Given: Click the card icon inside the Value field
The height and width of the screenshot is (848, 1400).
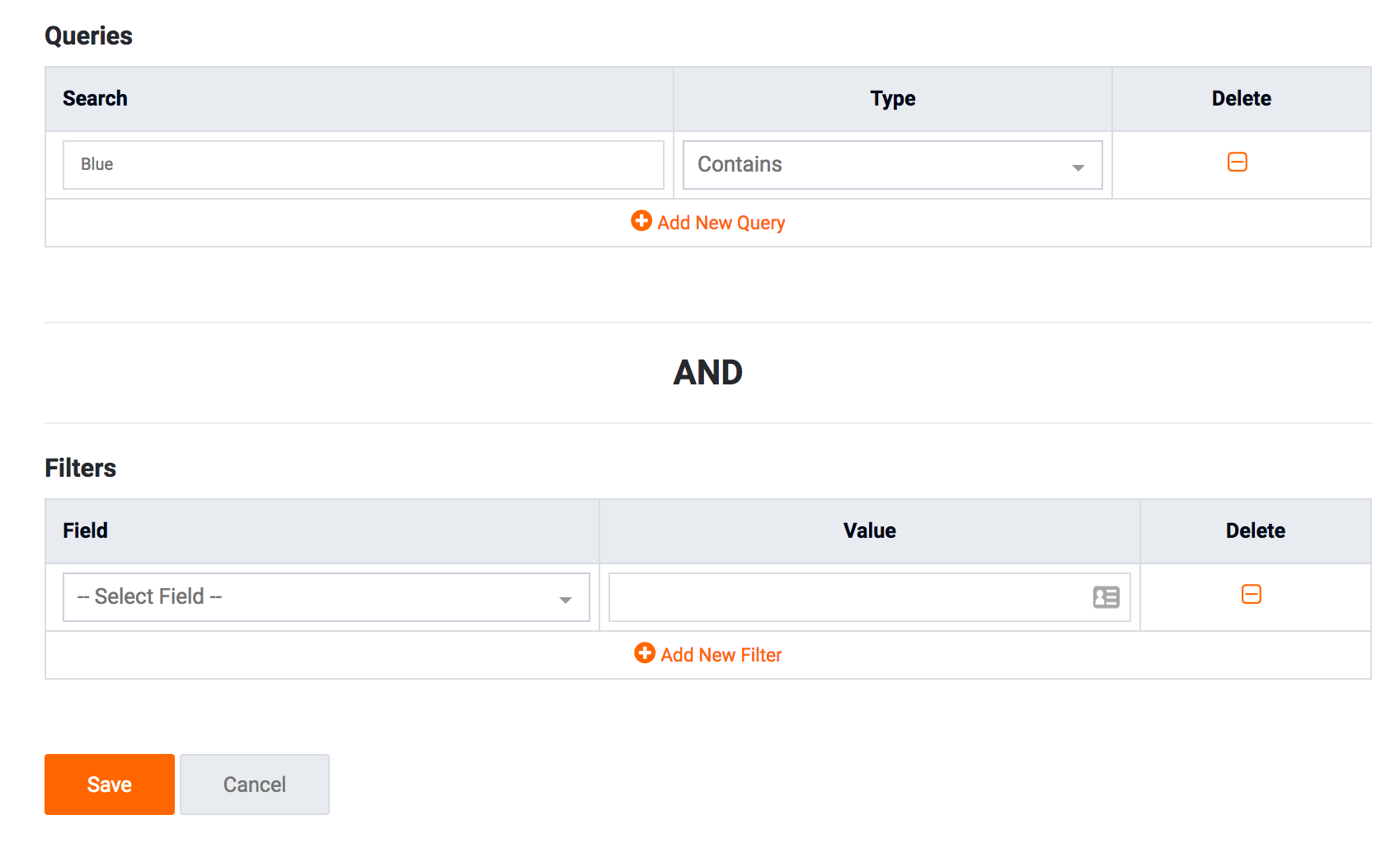Looking at the screenshot, I should pos(1106,597).
